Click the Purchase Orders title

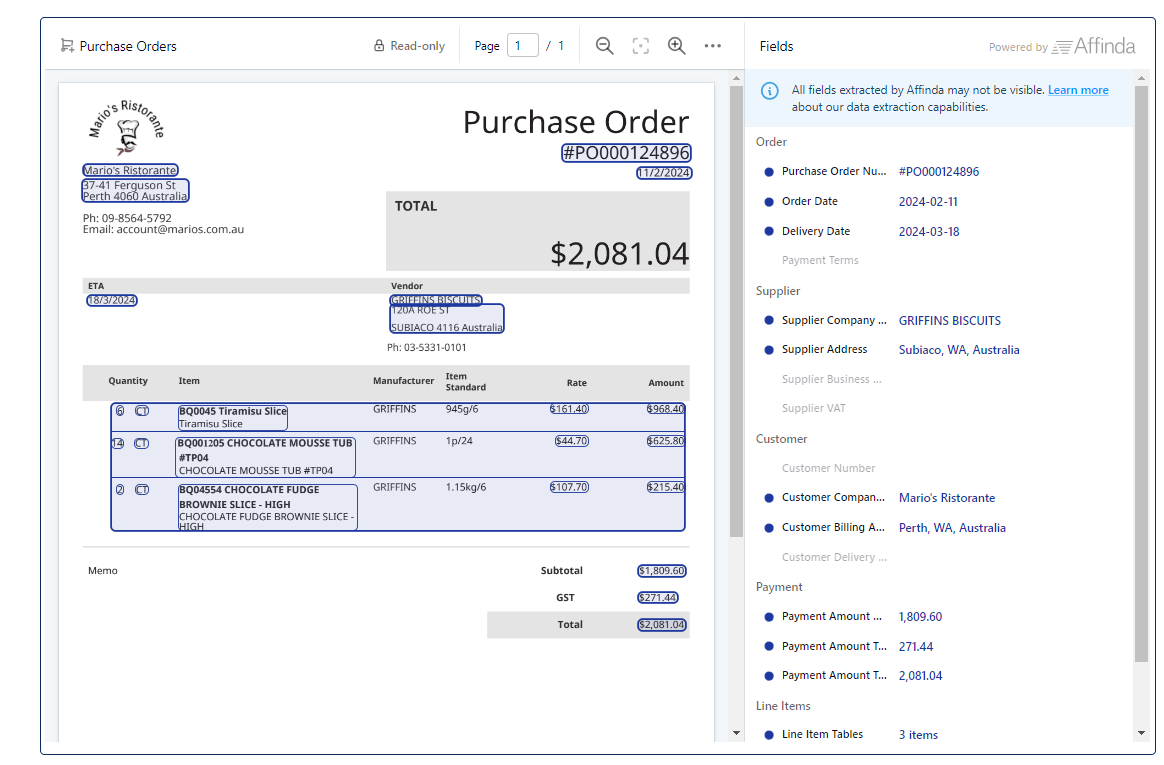coord(128,46)
